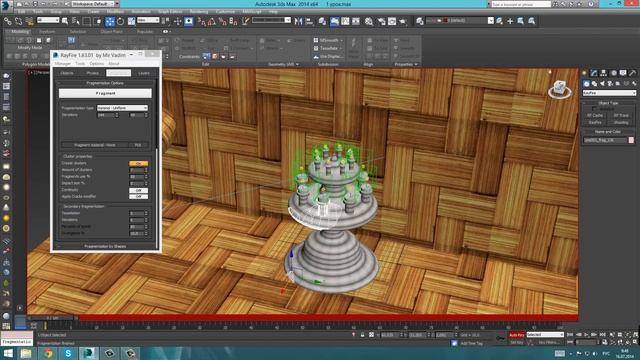Click the Windows Start button
Image resolution: width=640 pixels, height=360 pixels.
tap(8, 353)
